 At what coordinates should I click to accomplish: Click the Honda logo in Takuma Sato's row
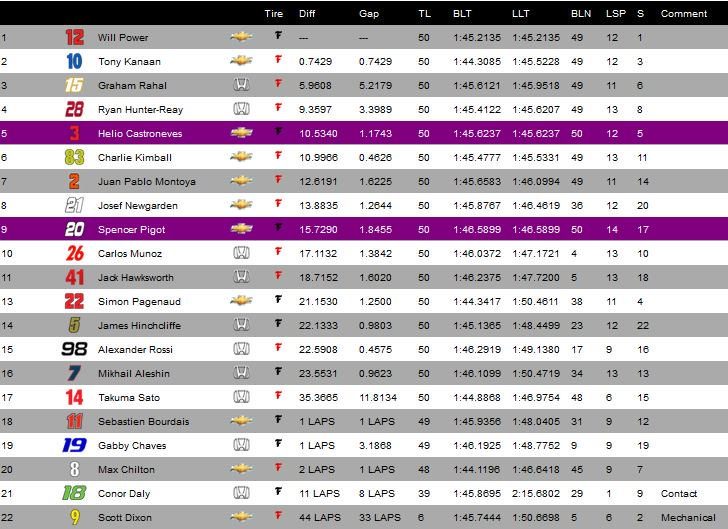coord(241,397)
